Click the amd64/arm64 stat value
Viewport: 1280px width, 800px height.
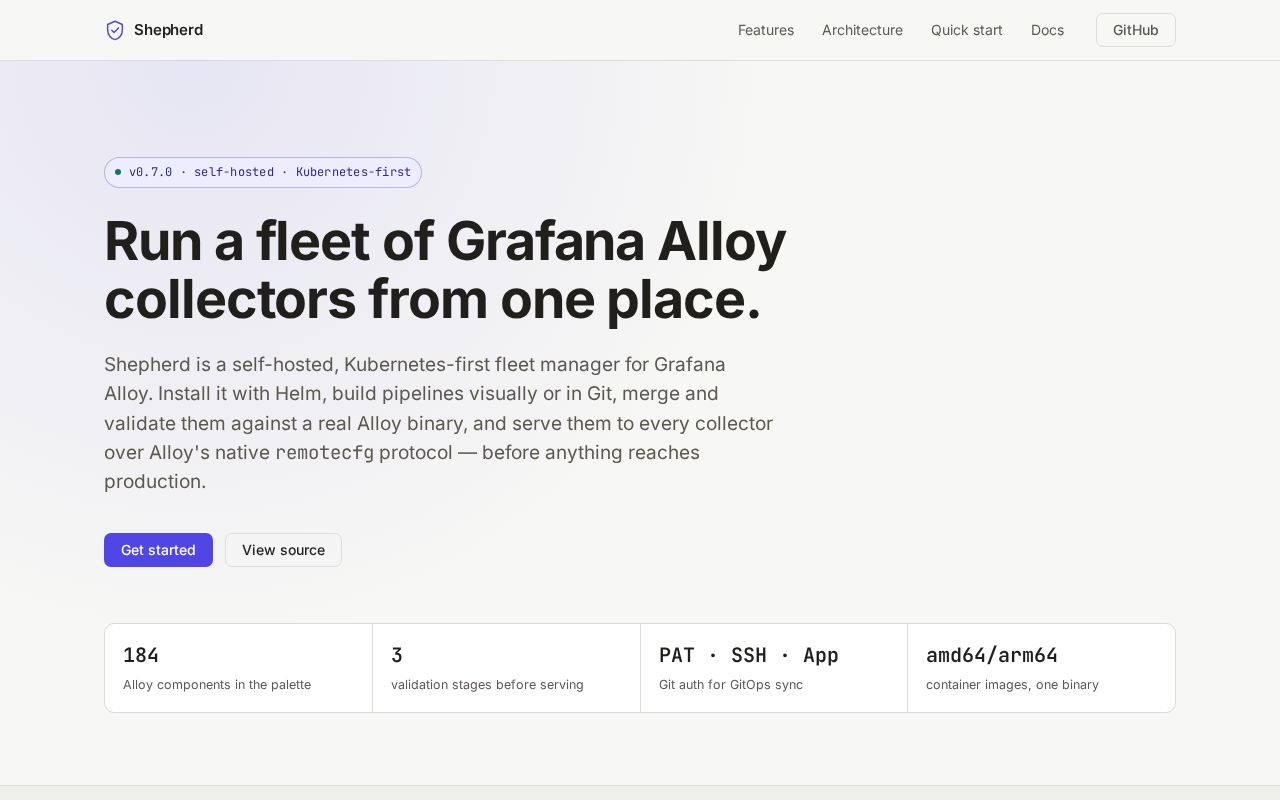pos(992,655)
